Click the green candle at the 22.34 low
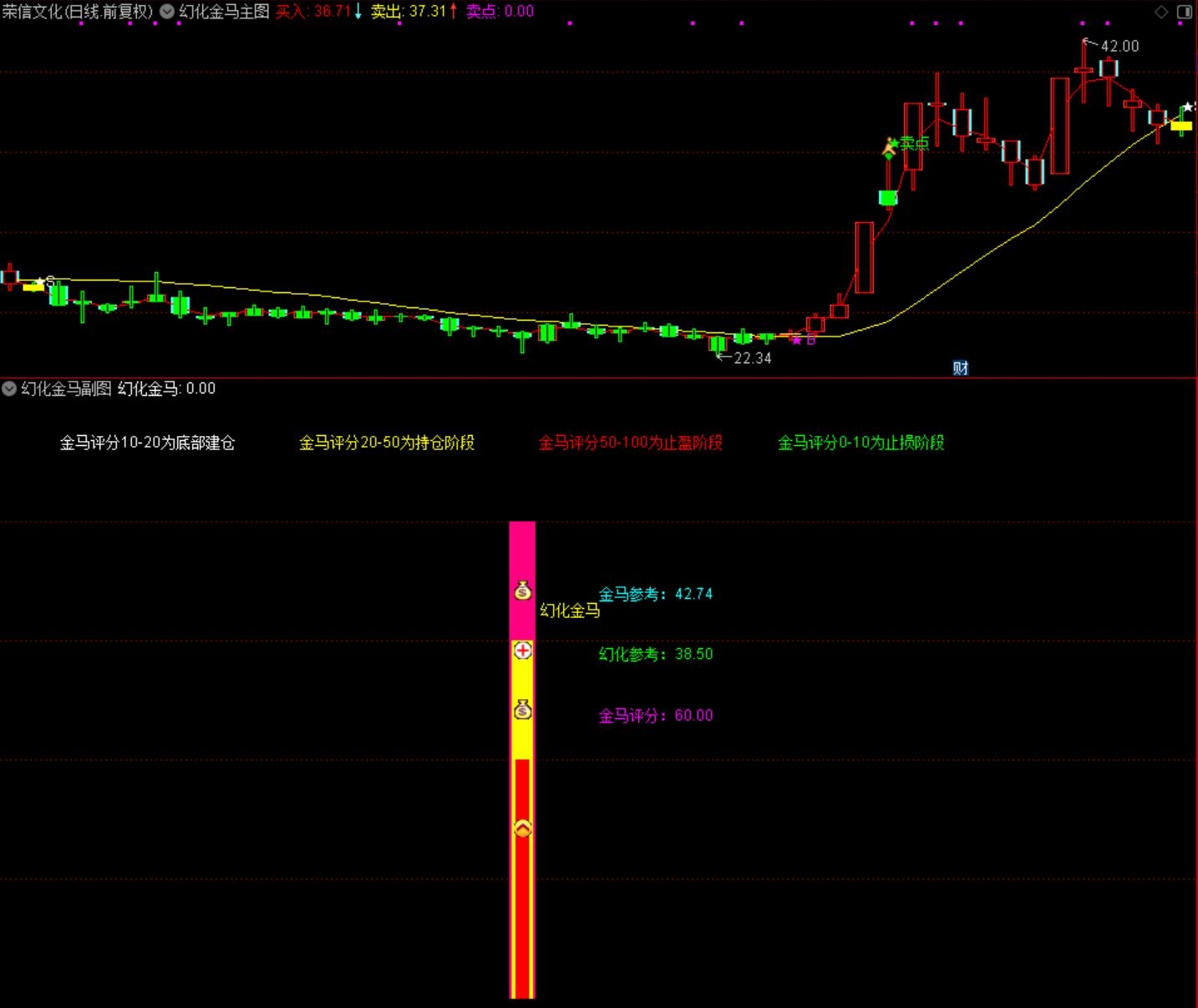Image resolution: width=1198 pixels, height=1008 pixels. 718,343
